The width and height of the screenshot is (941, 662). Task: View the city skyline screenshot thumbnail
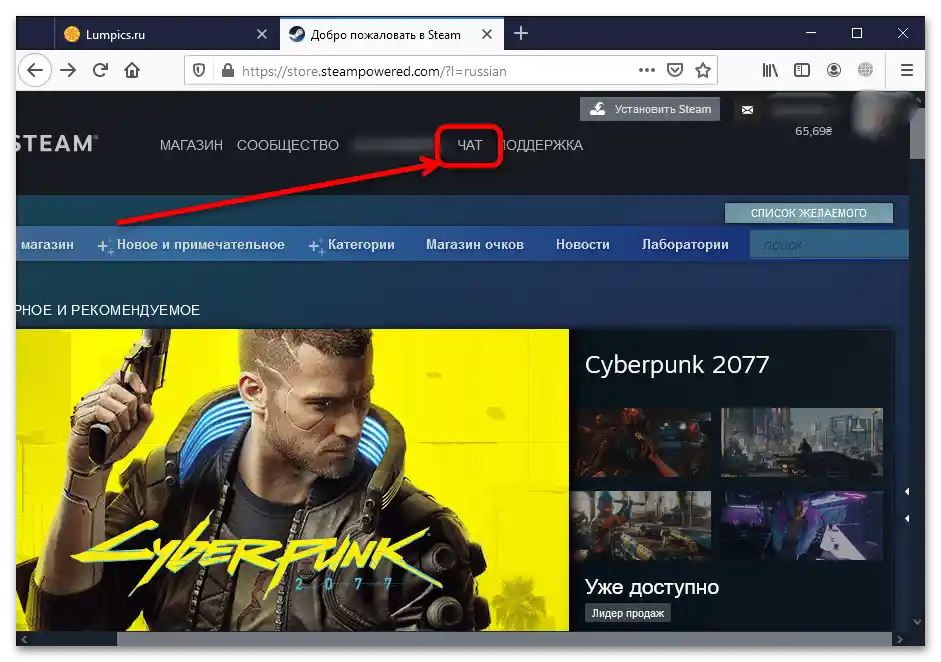(802, 442)
